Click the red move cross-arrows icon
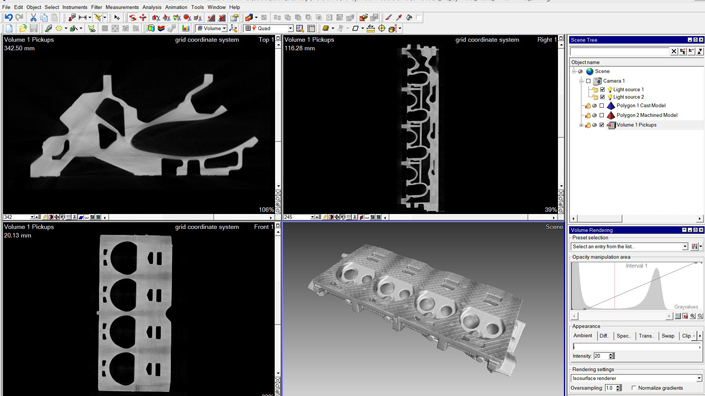 143,18
